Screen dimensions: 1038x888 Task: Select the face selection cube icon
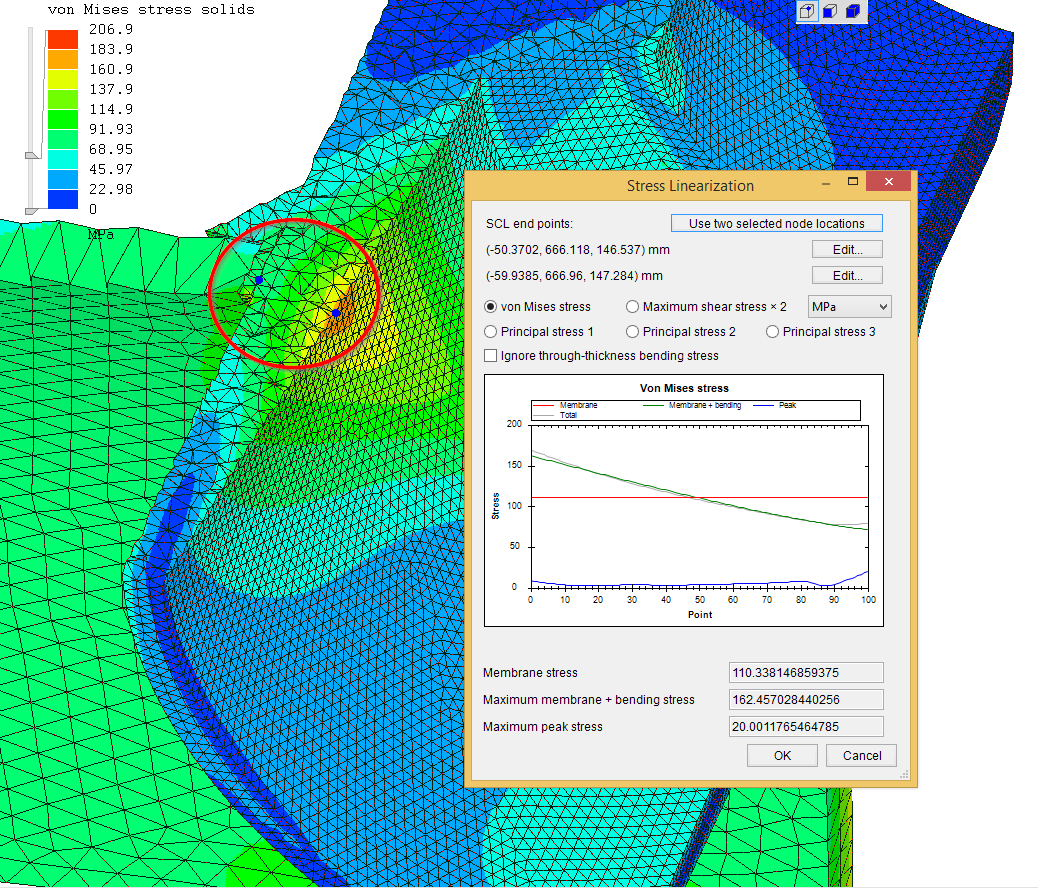click(x=830, y=11)
